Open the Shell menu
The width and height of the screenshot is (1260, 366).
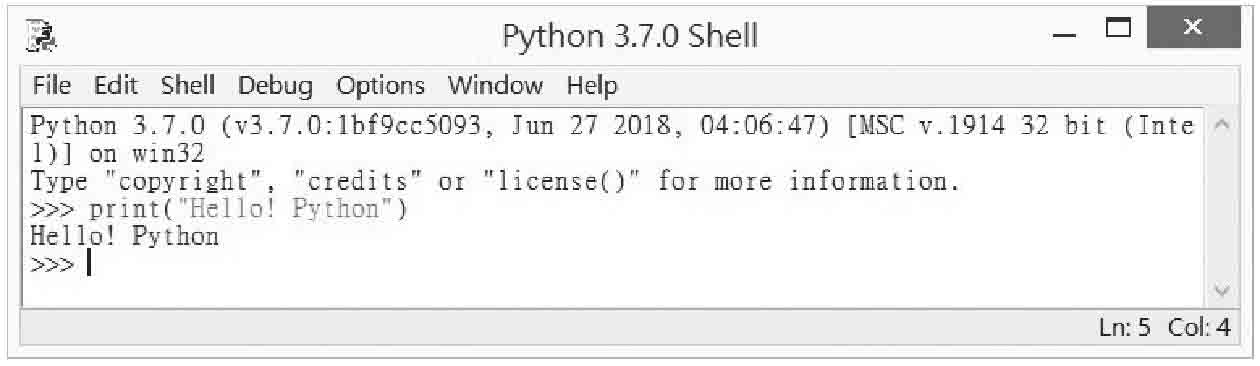(188, 85)
